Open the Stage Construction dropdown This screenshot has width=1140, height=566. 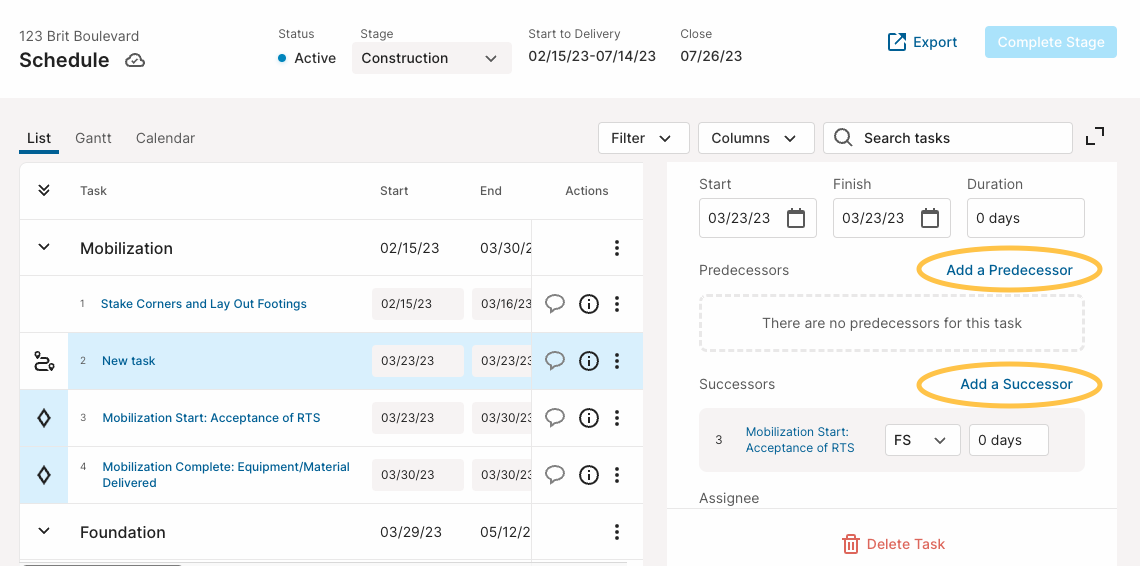click(432, 58)
